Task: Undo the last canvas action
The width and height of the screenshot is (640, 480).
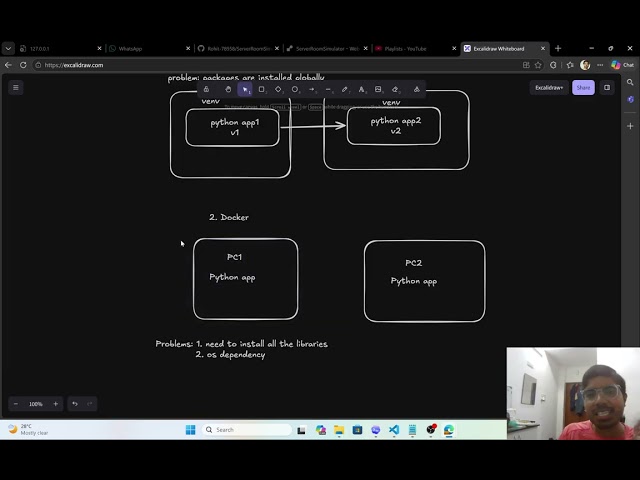Action: pos(75,404)
